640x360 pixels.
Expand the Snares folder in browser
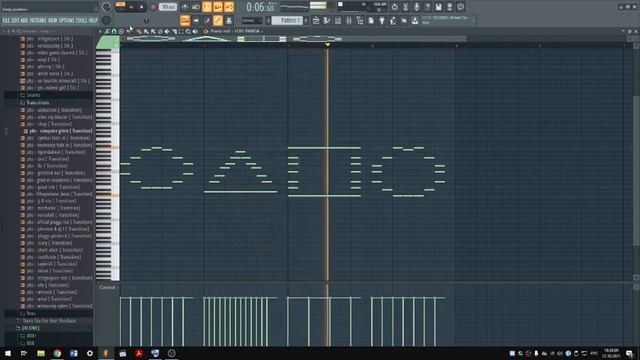[x=33, y=96]
